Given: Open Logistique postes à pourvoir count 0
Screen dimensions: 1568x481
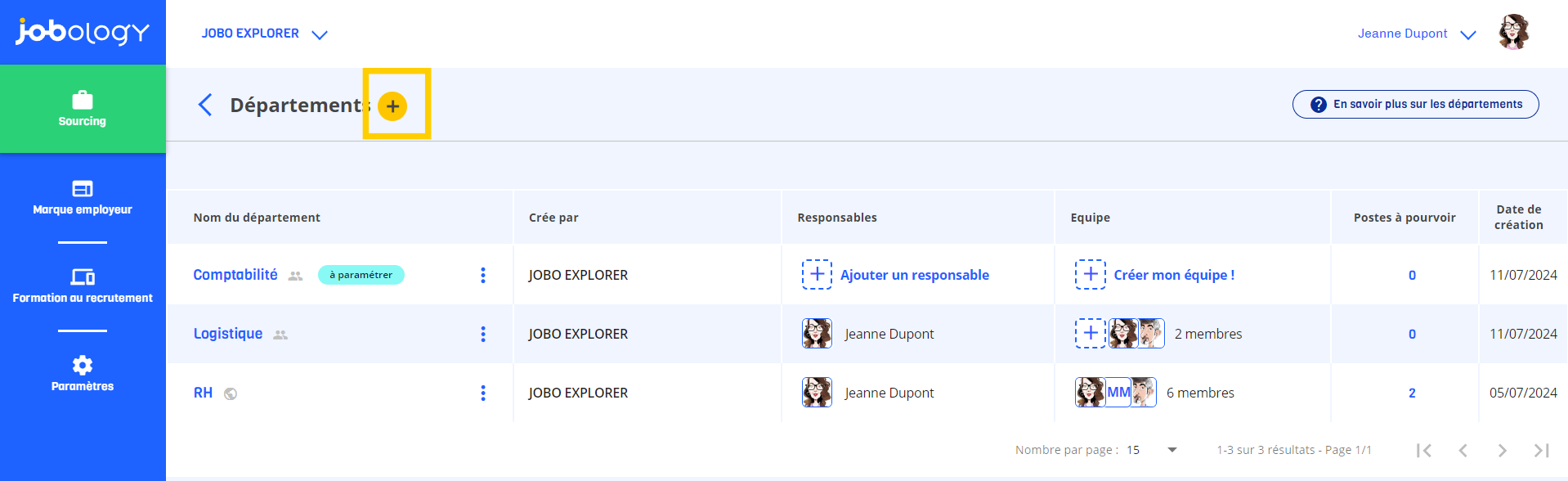Looking at the screenshot, I should (x=1412, y=335).
